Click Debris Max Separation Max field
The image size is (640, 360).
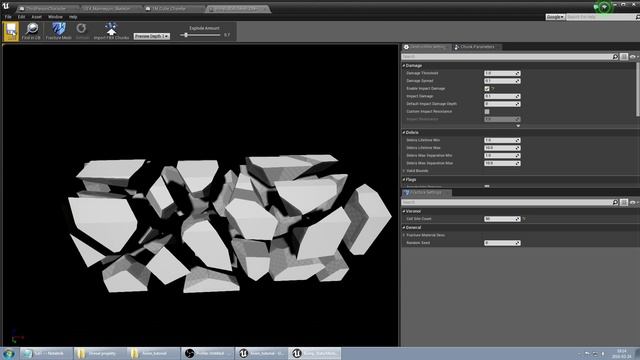[502, 163]
